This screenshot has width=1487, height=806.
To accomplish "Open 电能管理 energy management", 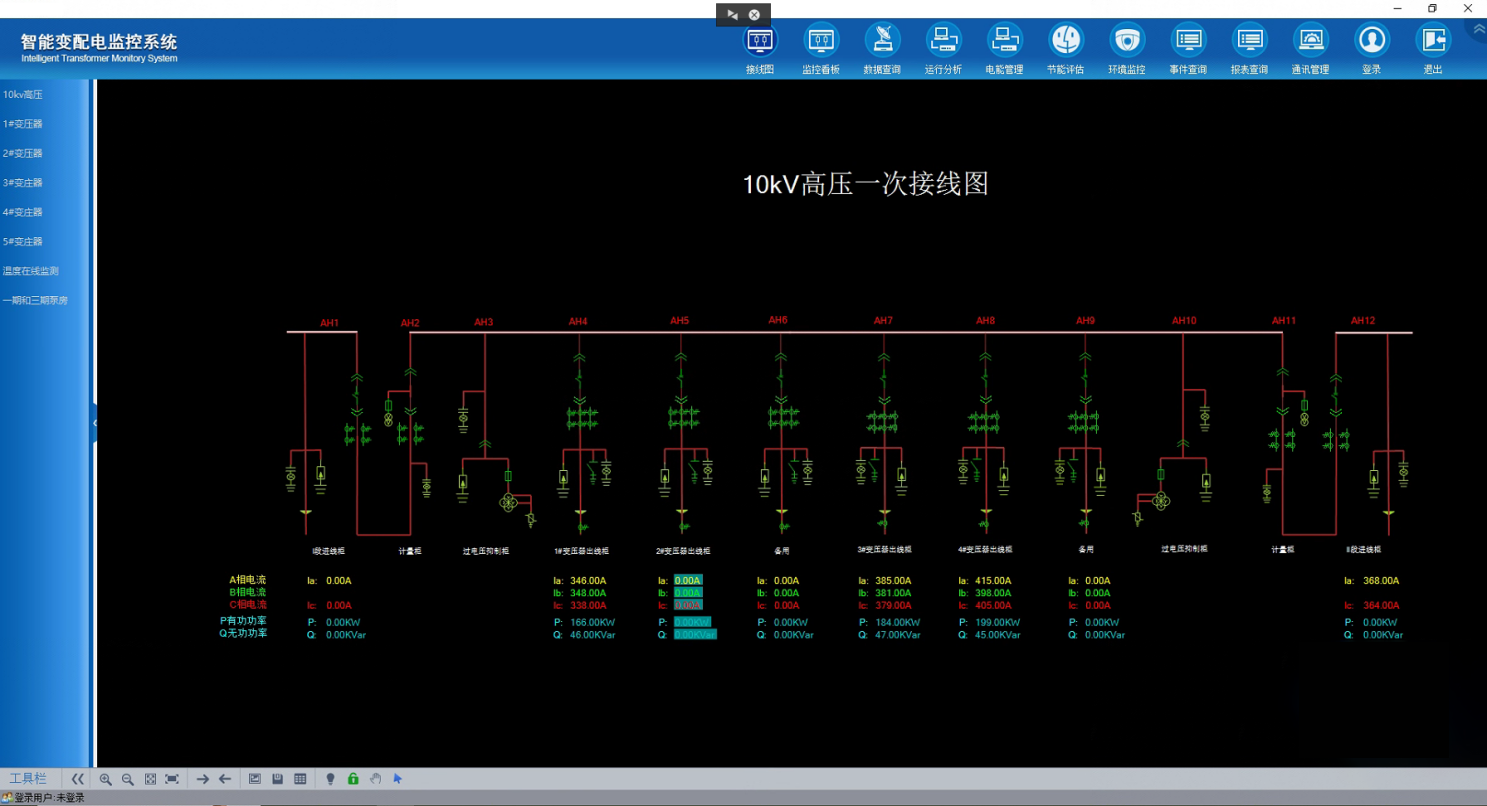I will 1004,49.
